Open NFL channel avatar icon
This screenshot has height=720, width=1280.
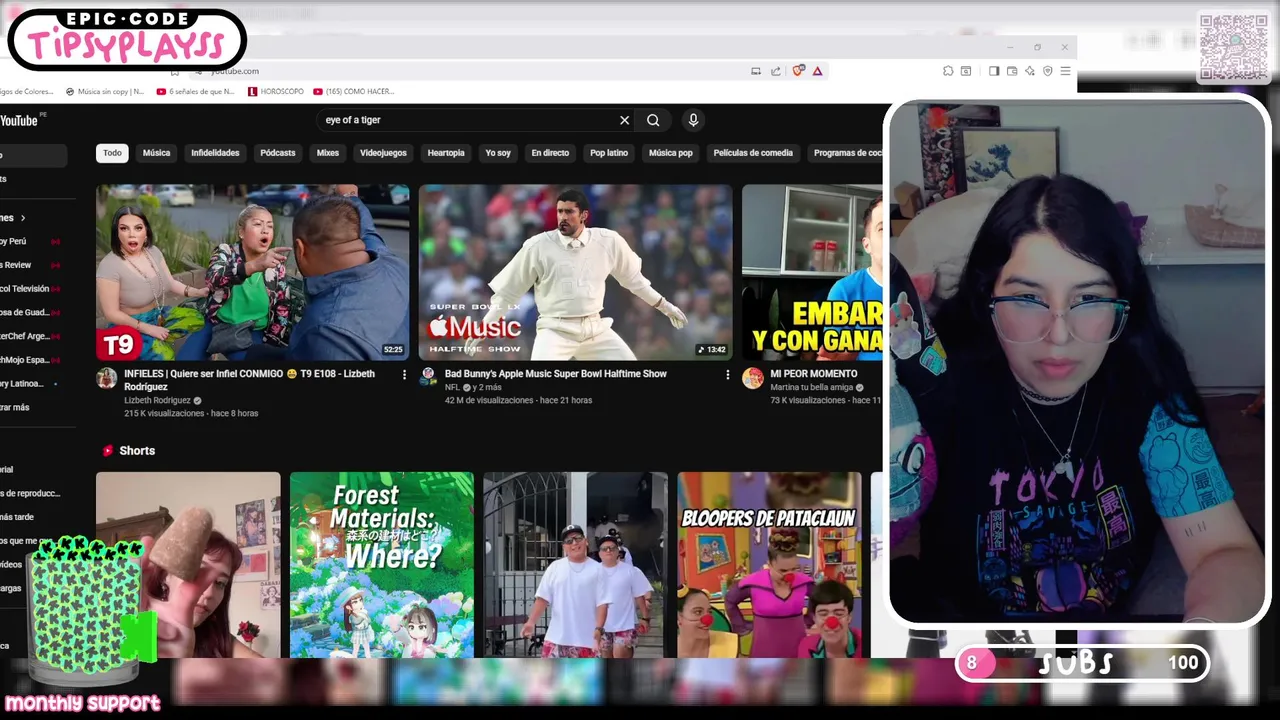point(428,376)
